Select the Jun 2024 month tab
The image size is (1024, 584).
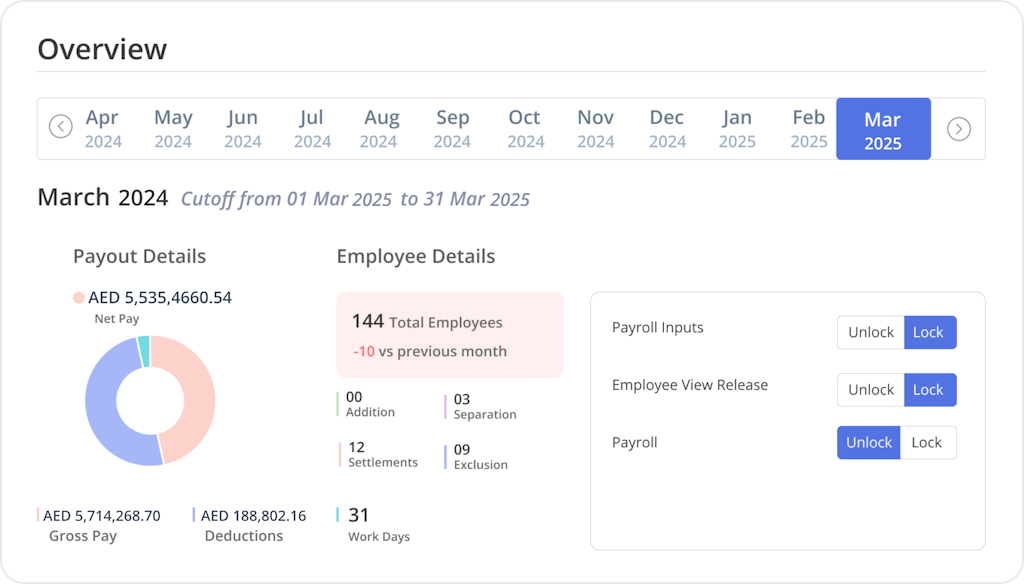tap(242, 128)
